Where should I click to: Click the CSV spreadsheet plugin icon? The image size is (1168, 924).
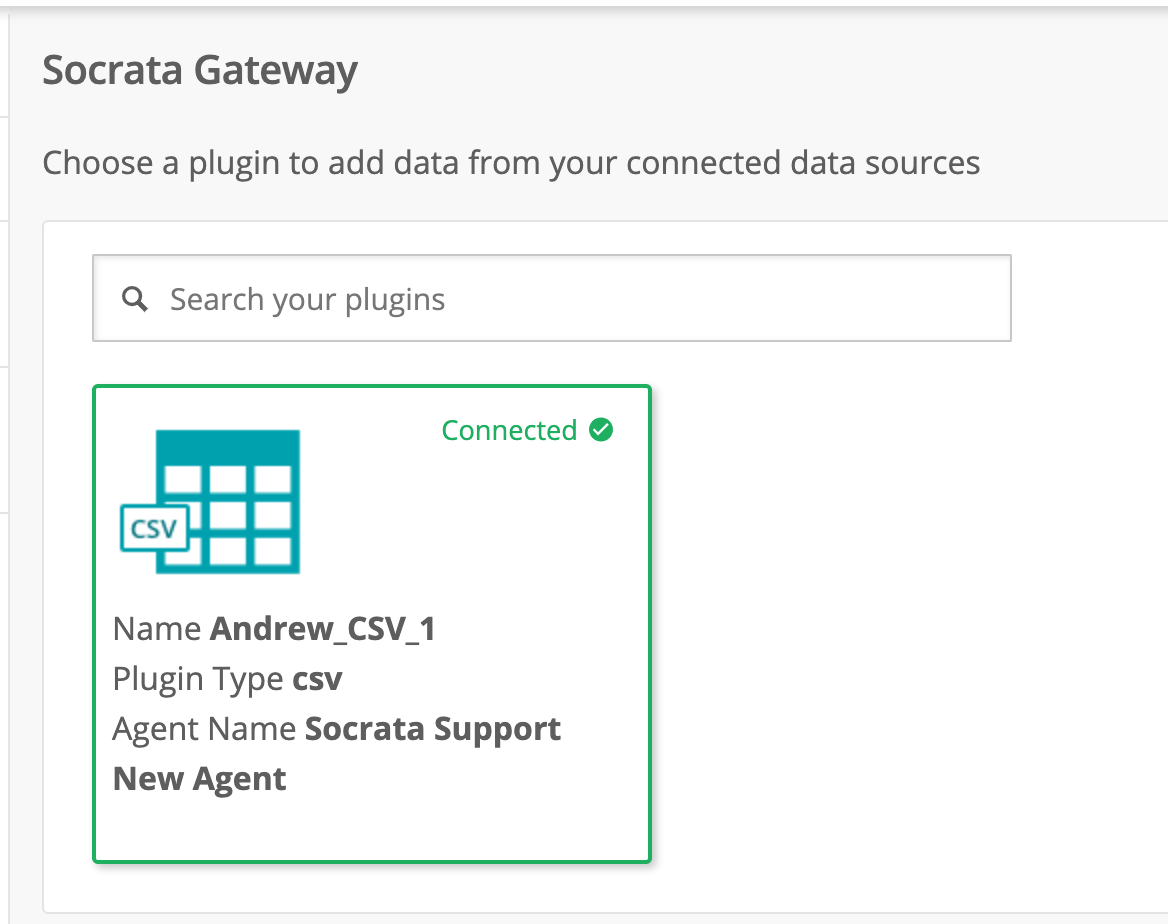pyautogui.click(x=210, y=501)
